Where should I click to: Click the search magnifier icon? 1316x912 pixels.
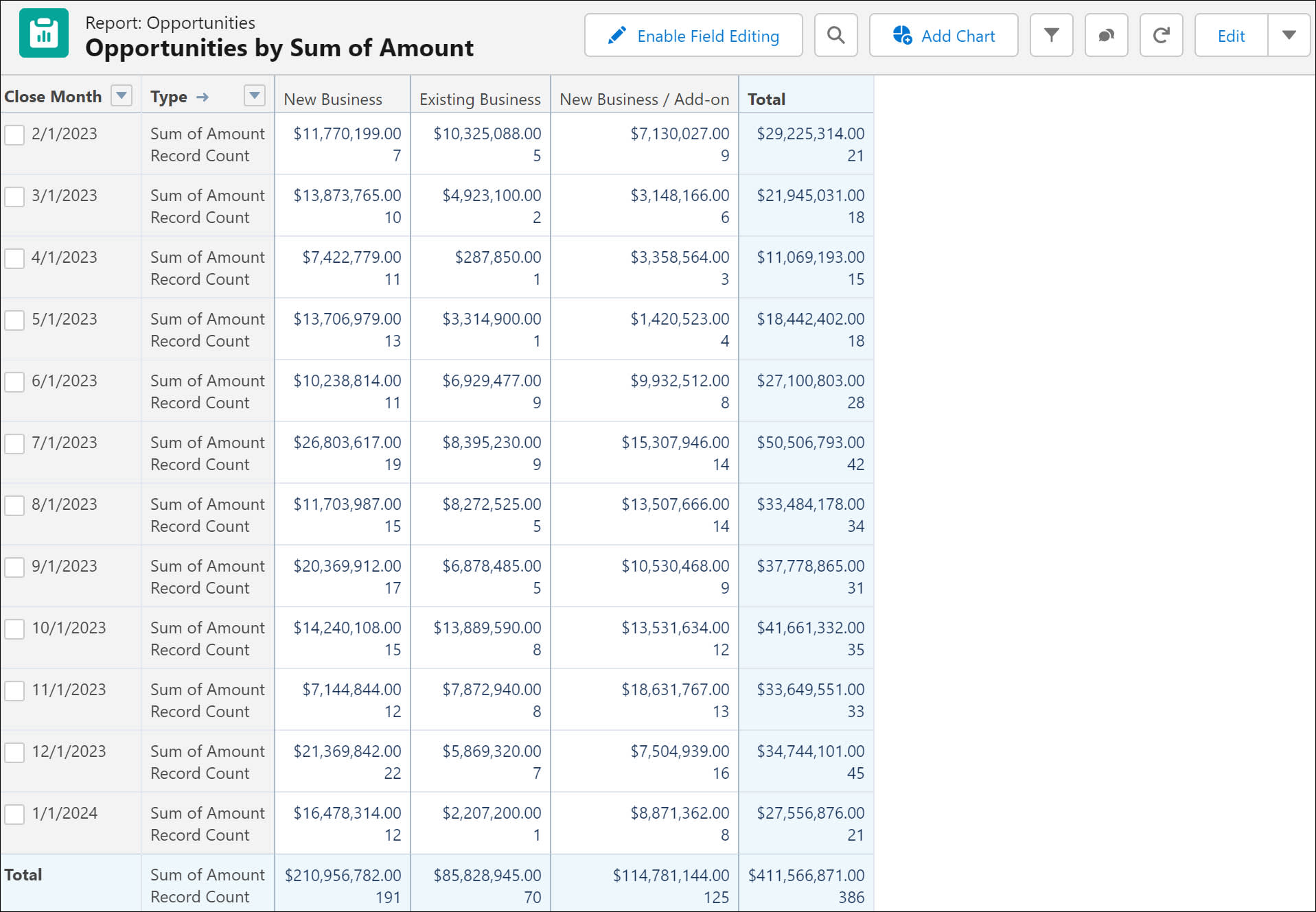tap(835, 35)
